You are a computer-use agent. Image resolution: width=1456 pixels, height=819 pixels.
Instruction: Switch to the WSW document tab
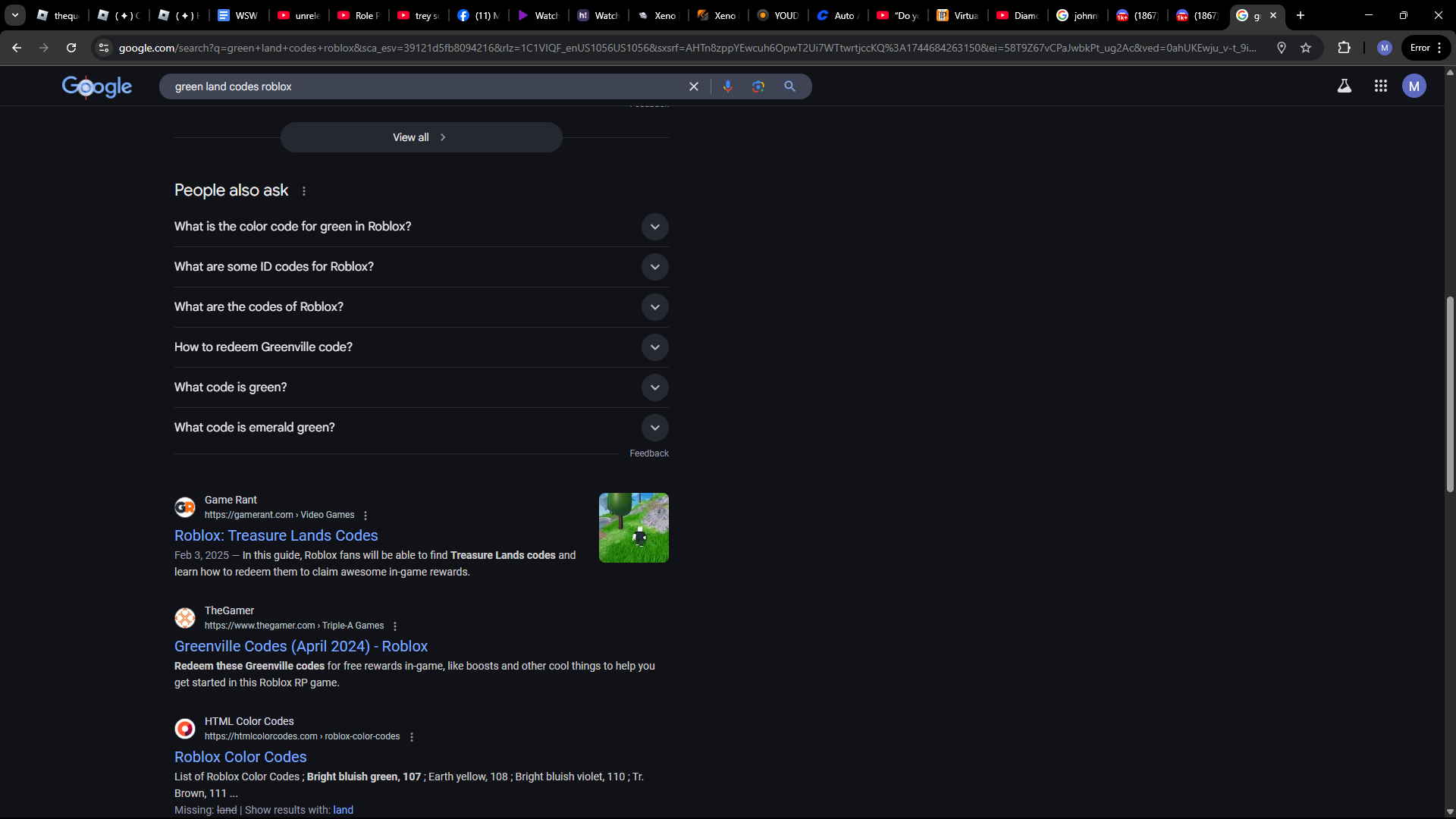tap(237, 15)
